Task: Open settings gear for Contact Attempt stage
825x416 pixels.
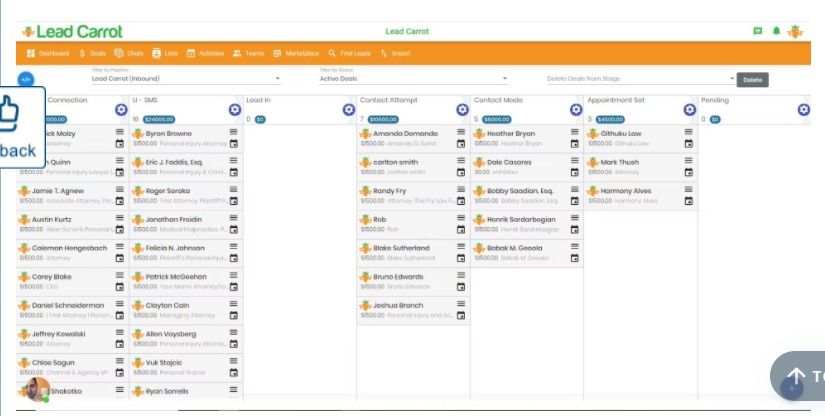Action: pyautogui.click(x=462, y=109)
